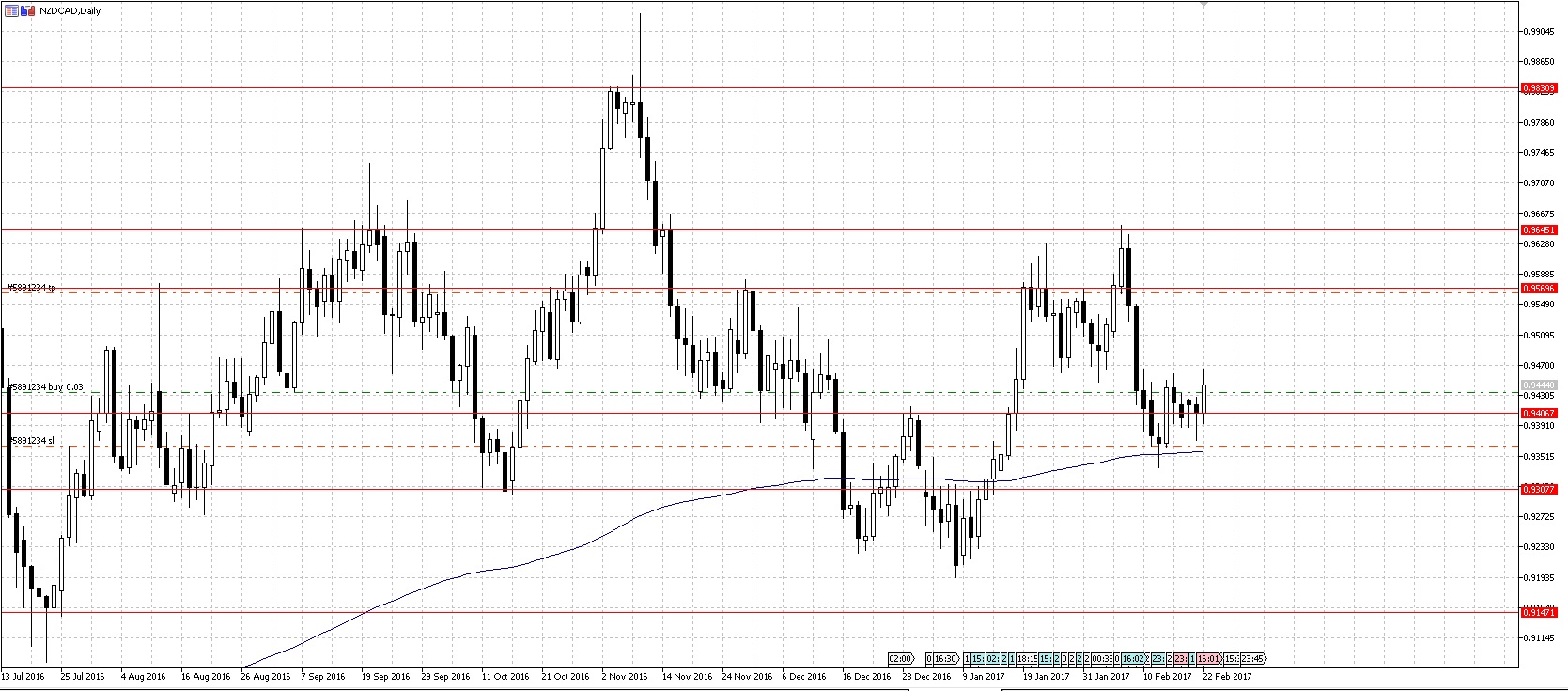This screenshot has height=691, width=1568.
Task: Open the 23:45 news event marker
Action: (1253, 659)
